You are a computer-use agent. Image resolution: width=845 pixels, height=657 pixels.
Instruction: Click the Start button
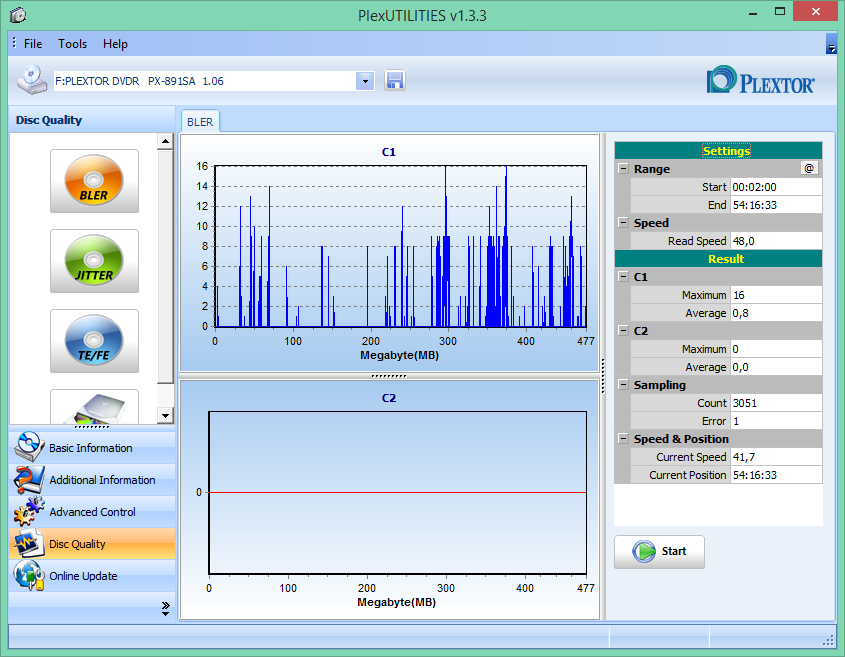659,551
